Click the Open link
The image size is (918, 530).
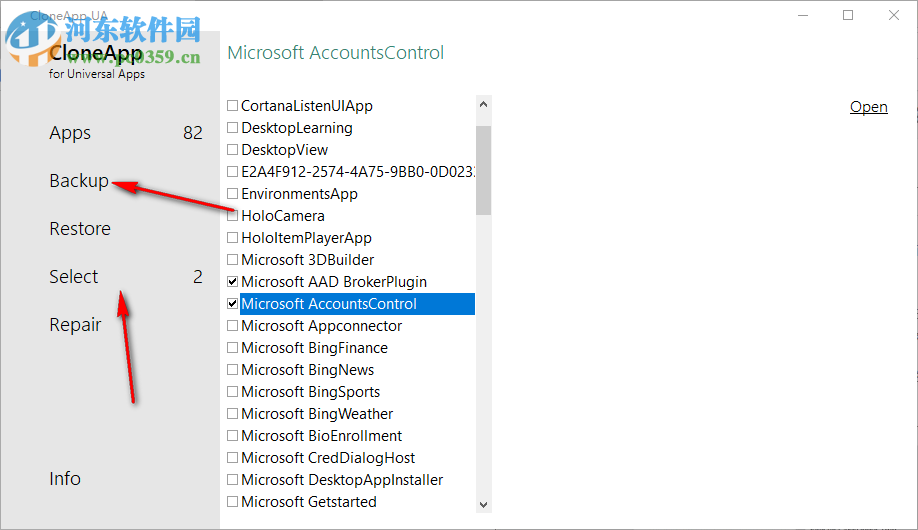(x=868, y=107)
